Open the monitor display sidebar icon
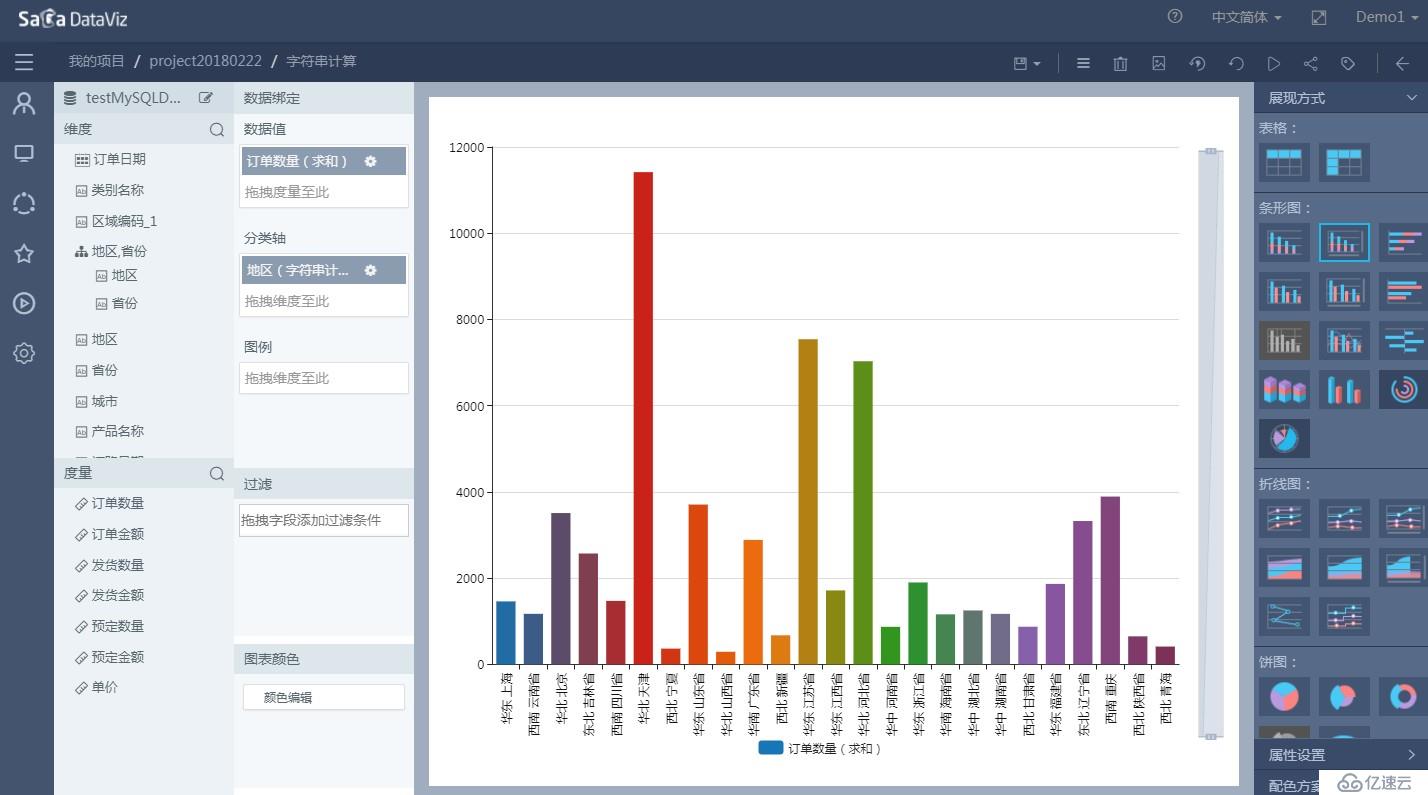The height and width of the screenshot is (795, 1428). [24, 153]
